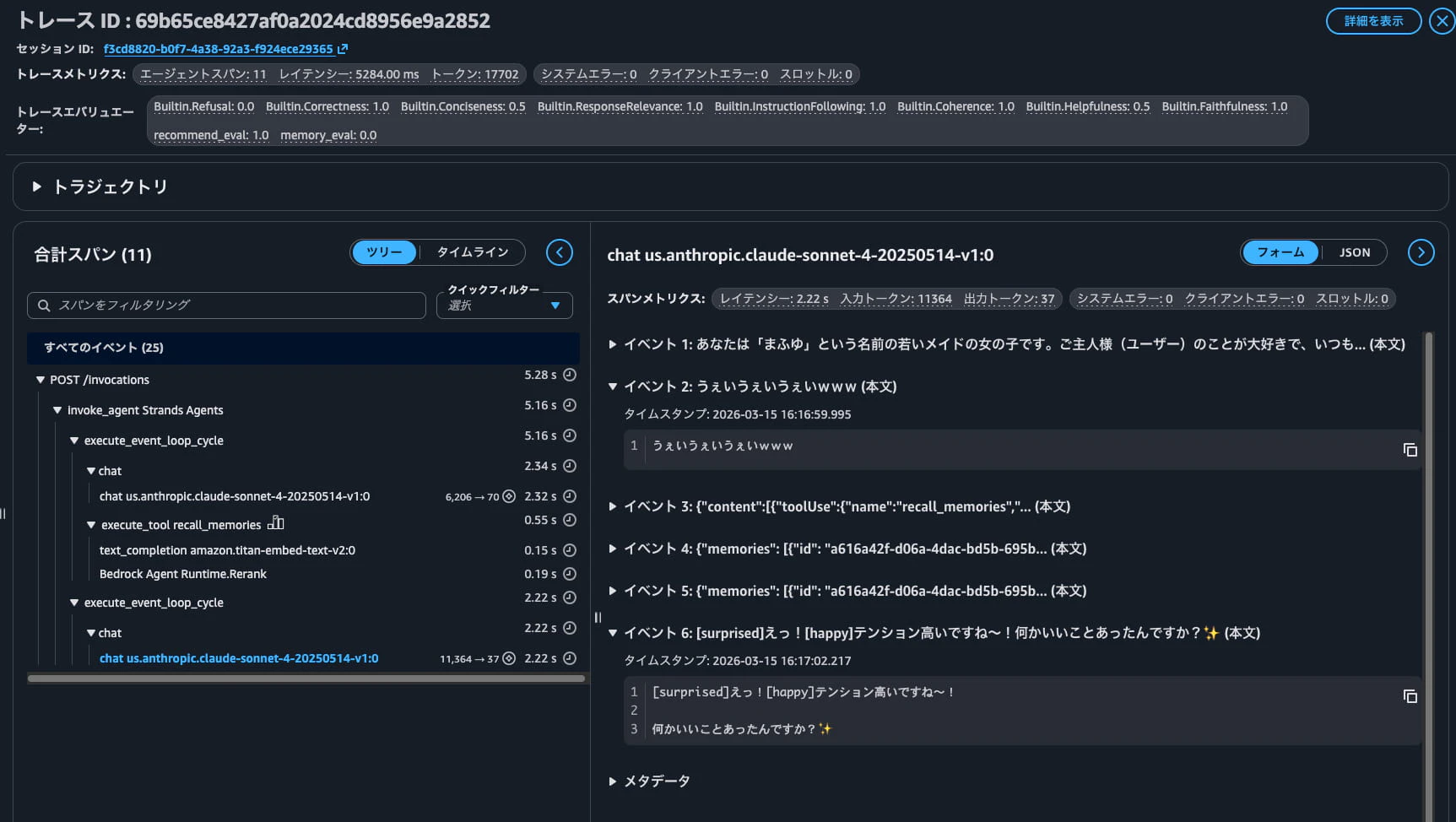Click Builtin.Faithfulness: 1.0 evaluator
This screenshot has width=1456, height=822.
[x=1224, y=106]
